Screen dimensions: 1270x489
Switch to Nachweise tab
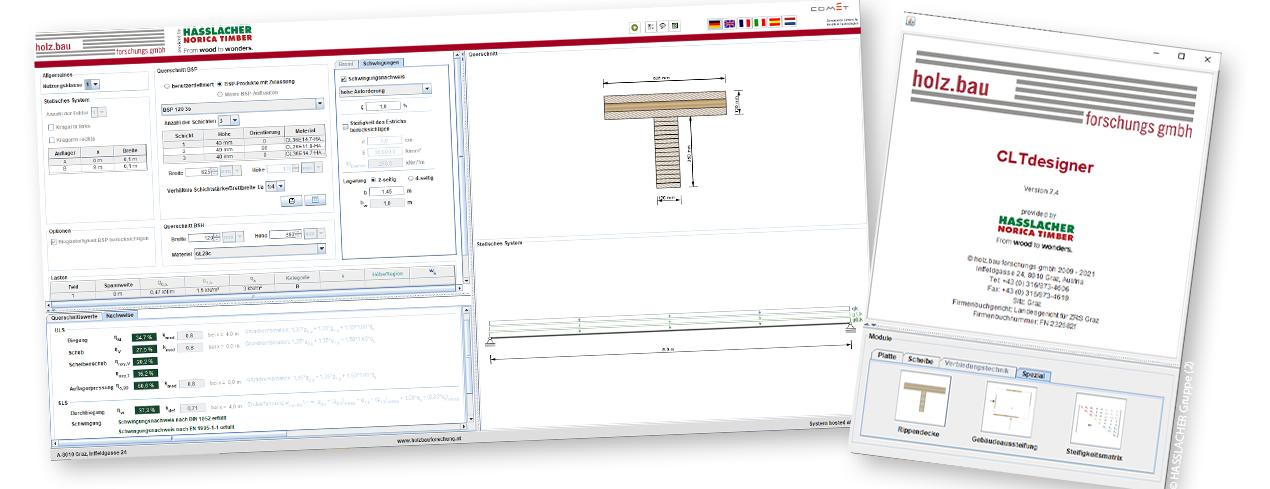(120, 315)
